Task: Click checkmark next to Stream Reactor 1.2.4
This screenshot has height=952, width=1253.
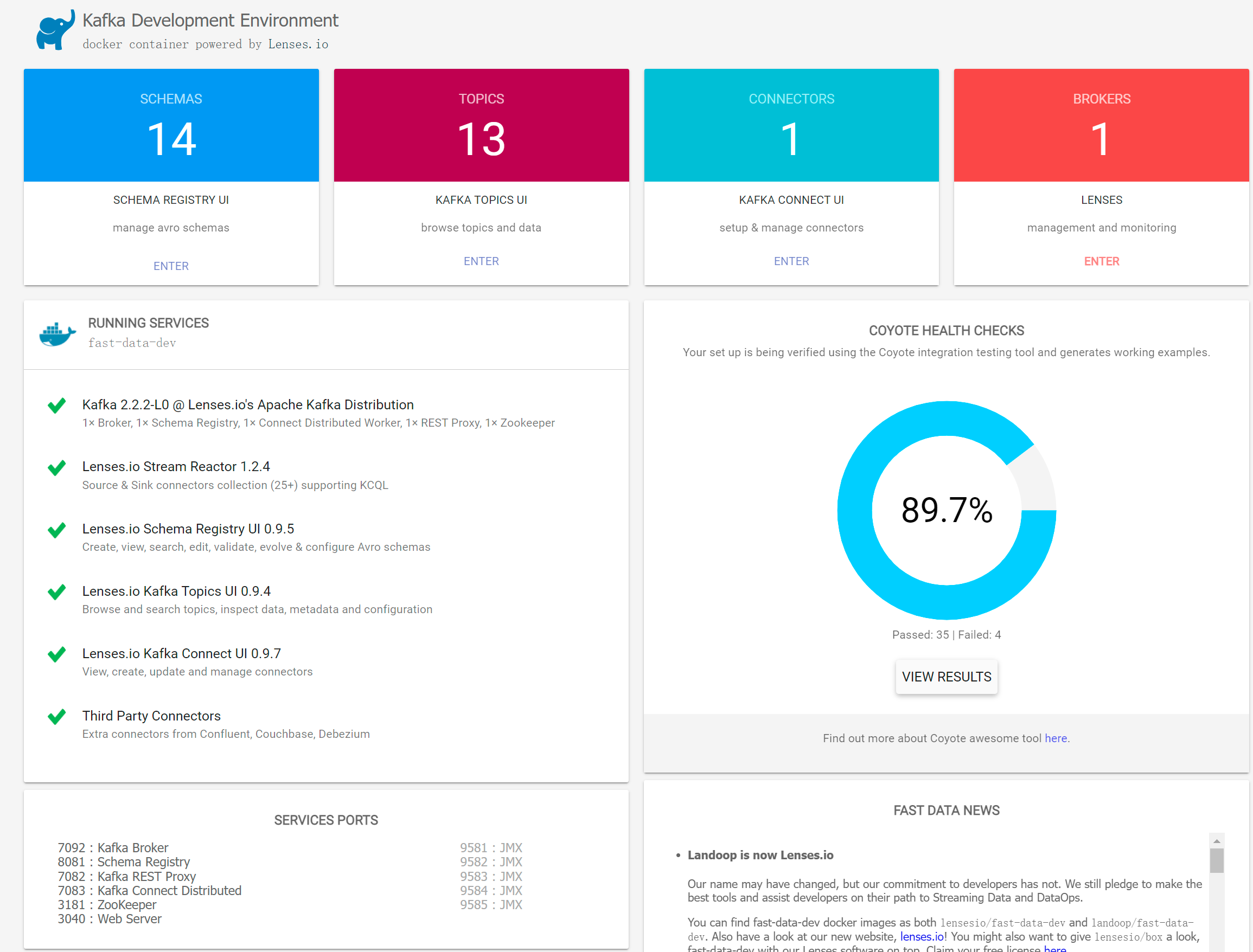Action: [57, 467]
